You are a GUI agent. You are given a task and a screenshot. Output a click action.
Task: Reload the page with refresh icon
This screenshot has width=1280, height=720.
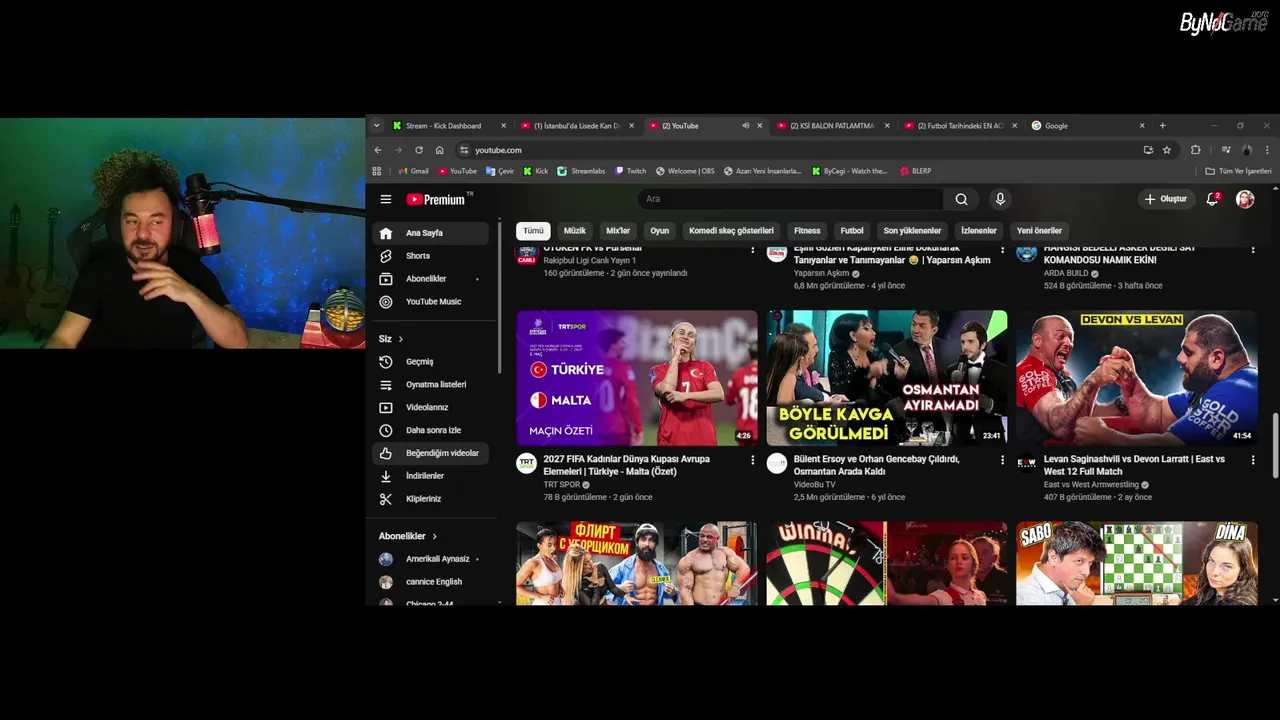point(419,150)
